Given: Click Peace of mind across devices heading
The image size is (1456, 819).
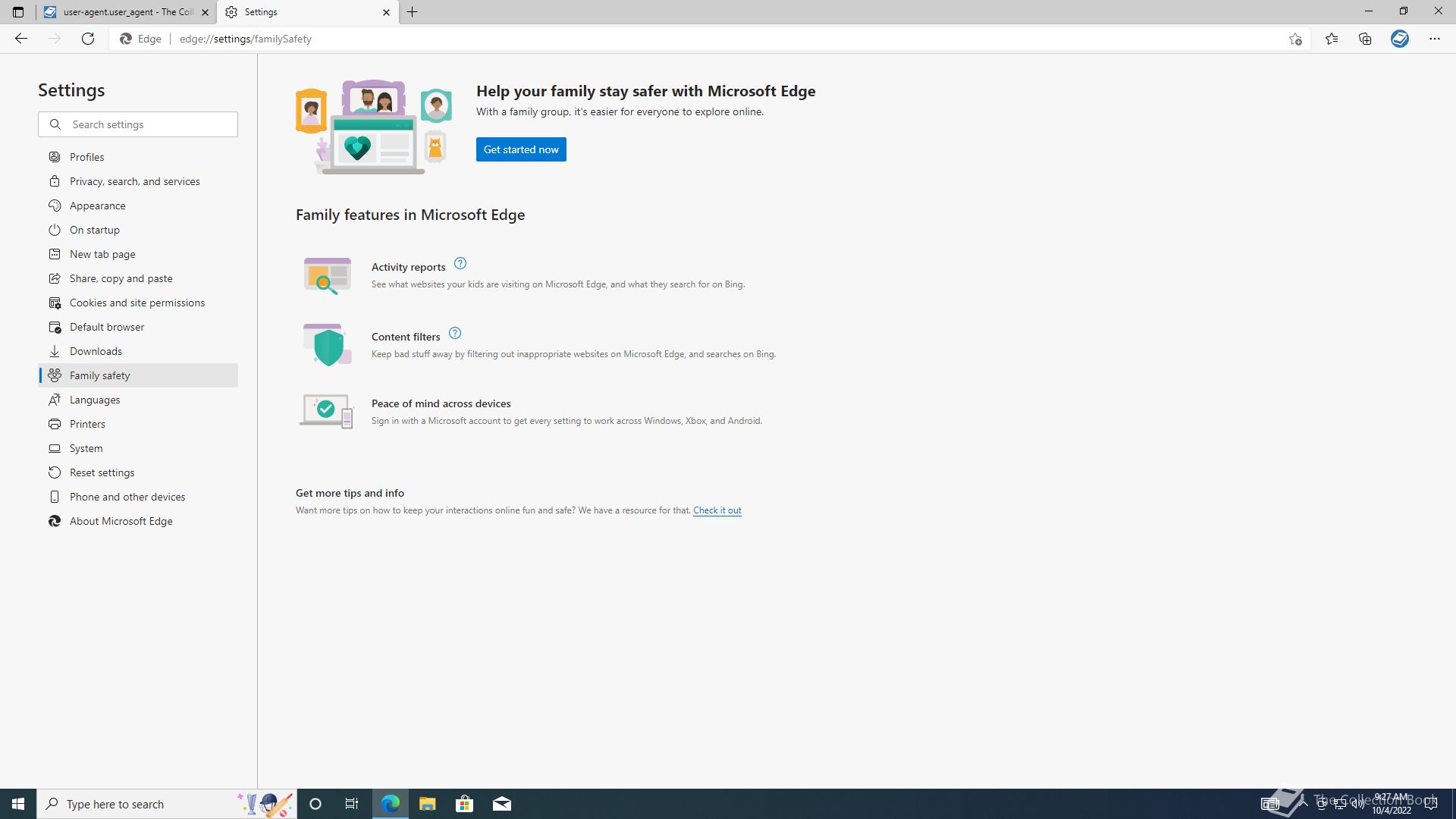Looking at the screenshot, I should [441, 403].
